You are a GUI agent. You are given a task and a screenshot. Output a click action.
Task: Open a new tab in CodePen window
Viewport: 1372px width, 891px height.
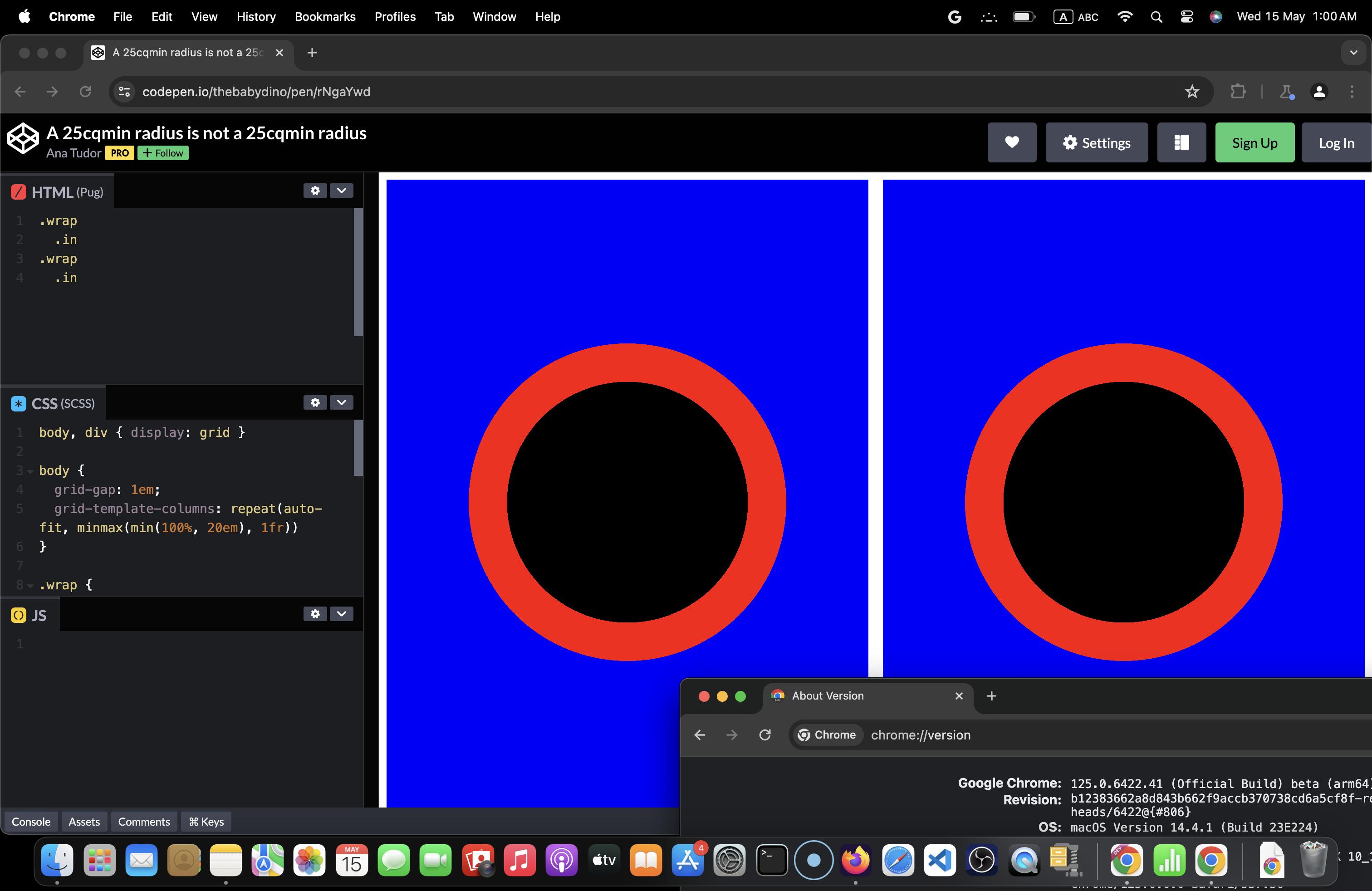(x=312, y=53)
